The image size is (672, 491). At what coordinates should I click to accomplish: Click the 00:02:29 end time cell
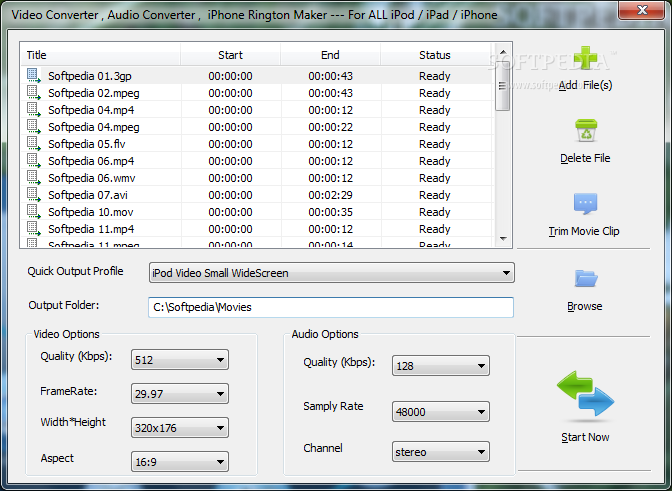330,195
